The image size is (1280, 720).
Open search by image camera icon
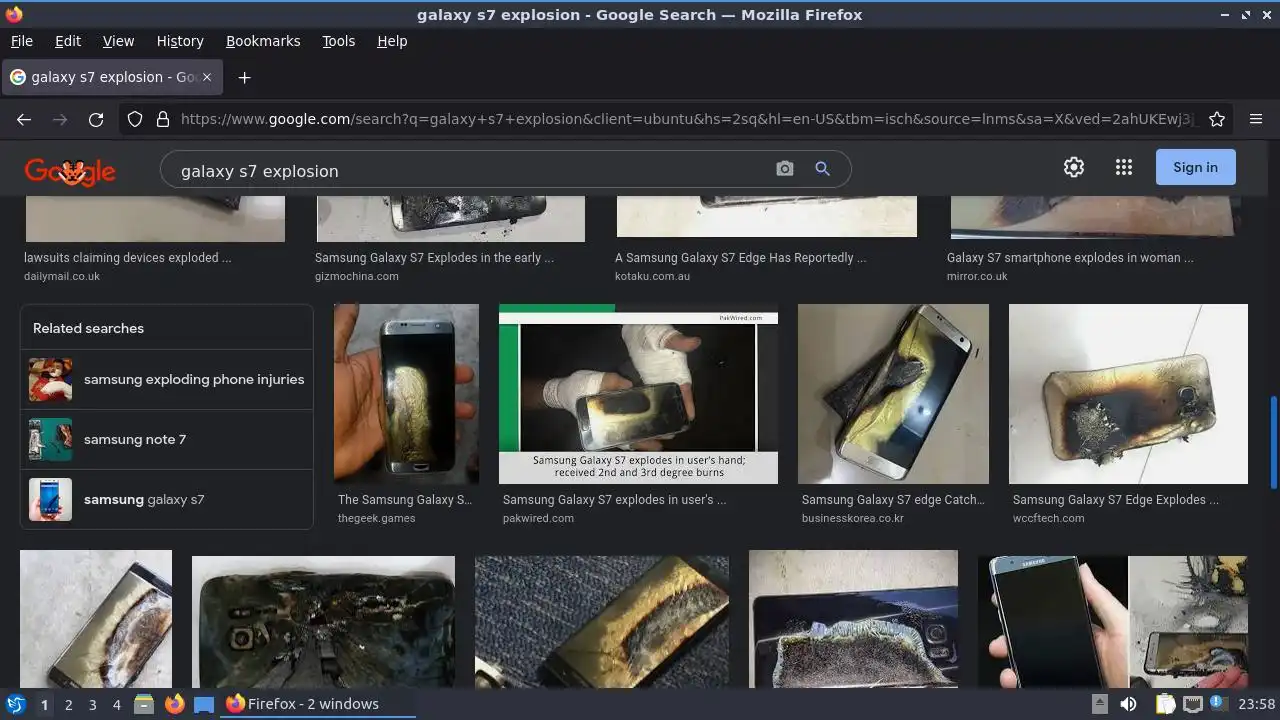pos(785,169)
